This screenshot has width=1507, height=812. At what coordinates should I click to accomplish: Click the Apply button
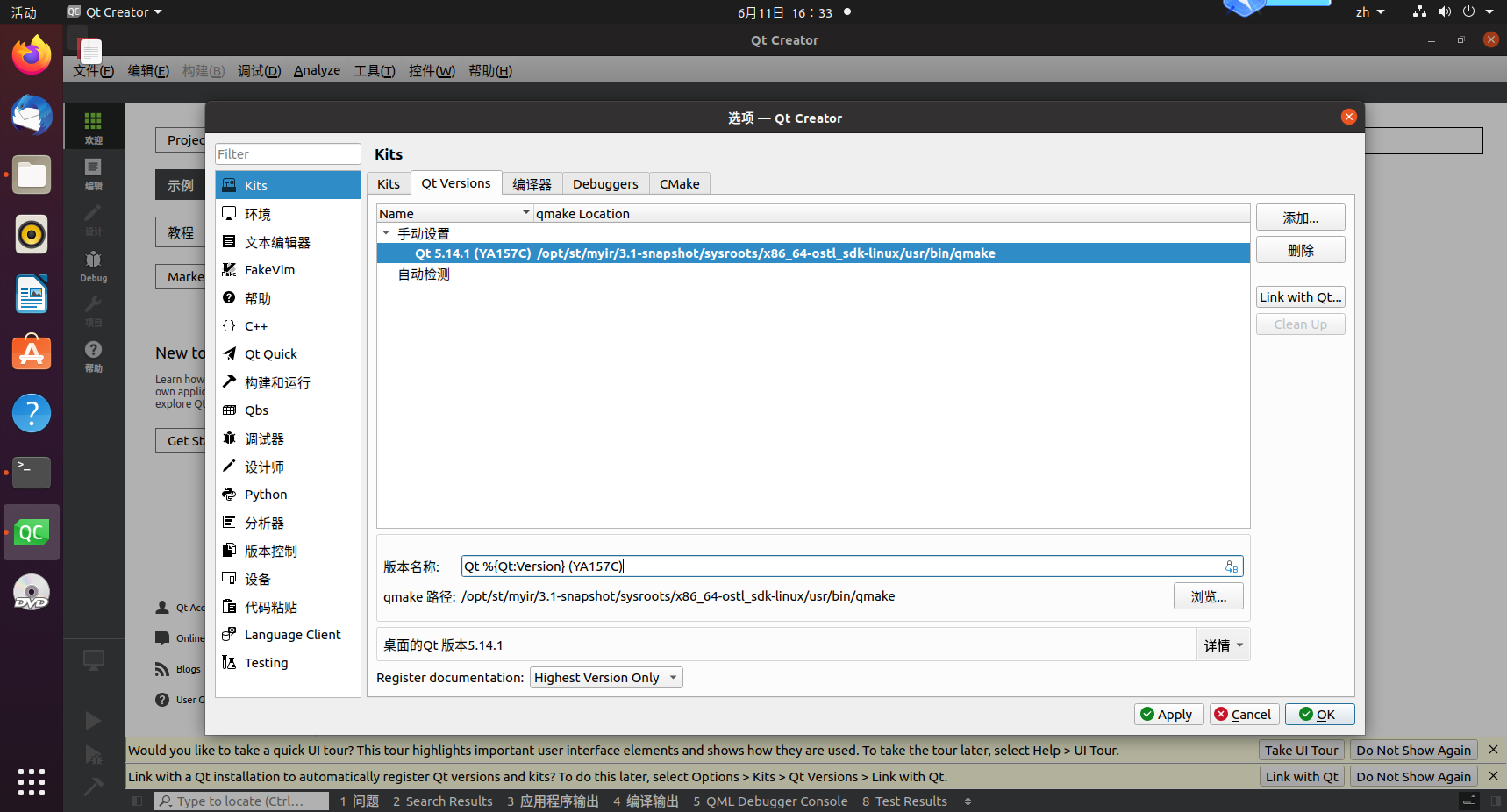point(1169,715)
